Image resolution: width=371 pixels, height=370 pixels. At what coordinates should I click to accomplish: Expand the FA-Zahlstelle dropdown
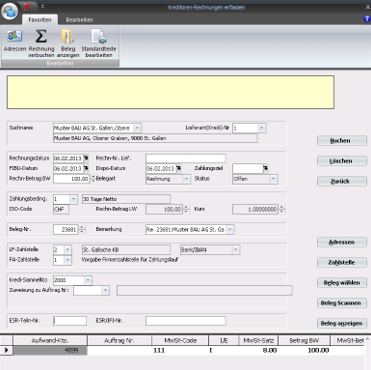point(68,260)
